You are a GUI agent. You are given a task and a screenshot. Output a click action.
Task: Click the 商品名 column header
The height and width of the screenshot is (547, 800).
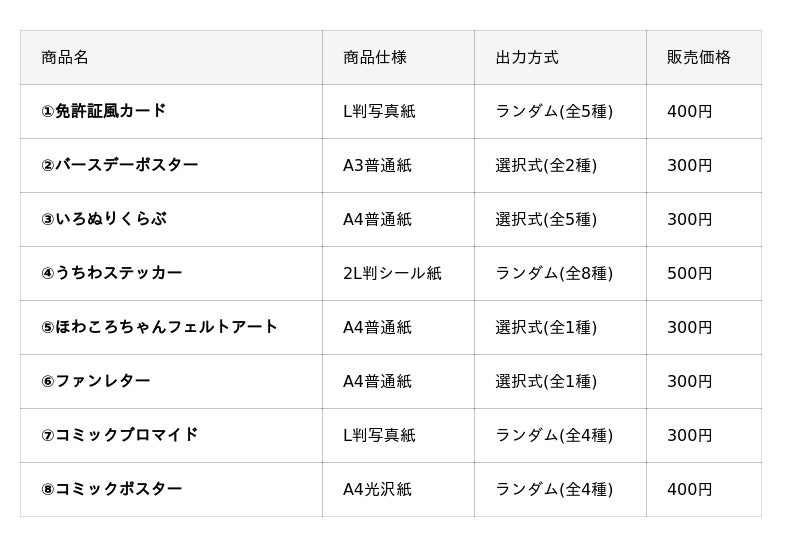[65, 58]
